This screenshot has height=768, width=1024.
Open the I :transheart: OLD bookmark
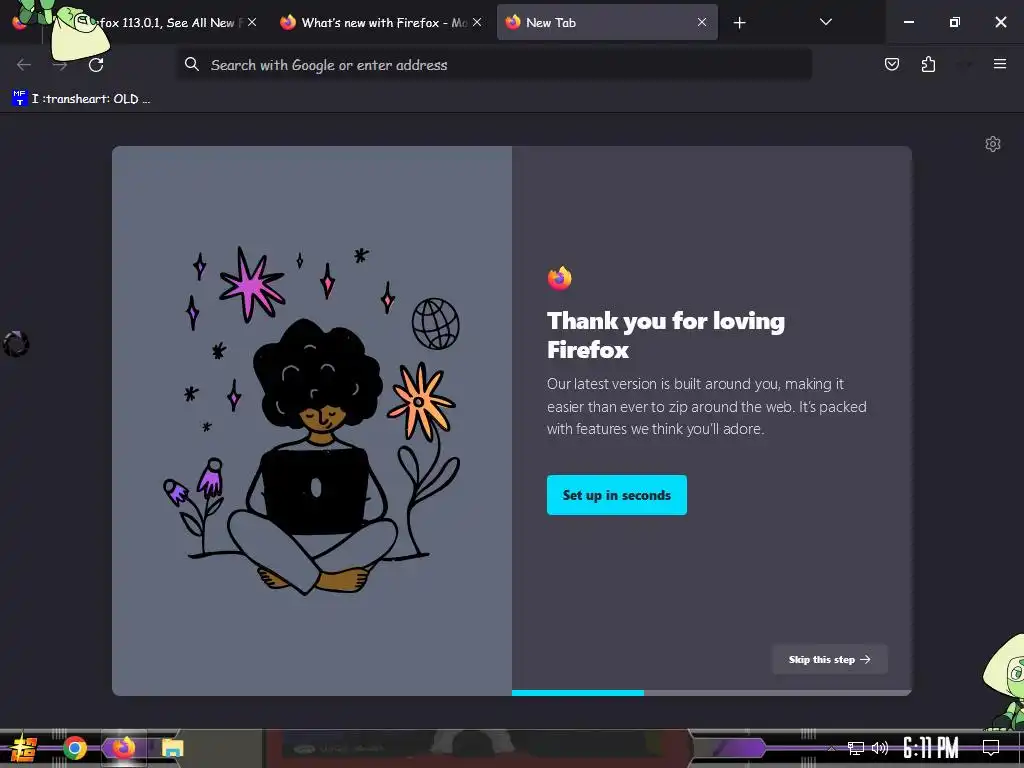pos(81,99)
